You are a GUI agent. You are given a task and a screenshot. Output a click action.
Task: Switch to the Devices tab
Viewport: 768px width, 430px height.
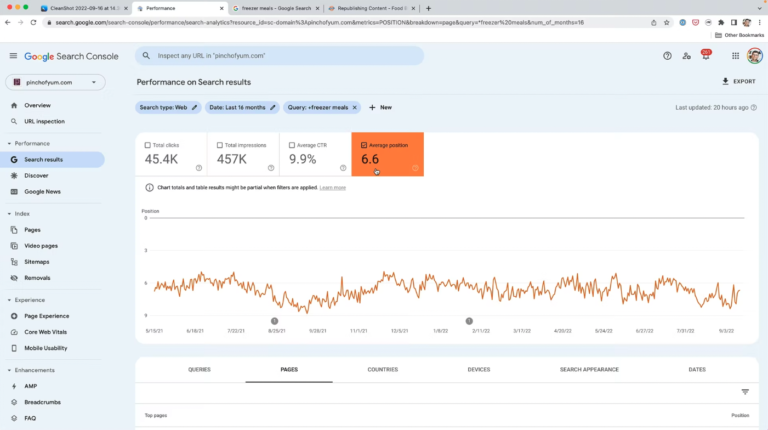click(x=479, y=370)
